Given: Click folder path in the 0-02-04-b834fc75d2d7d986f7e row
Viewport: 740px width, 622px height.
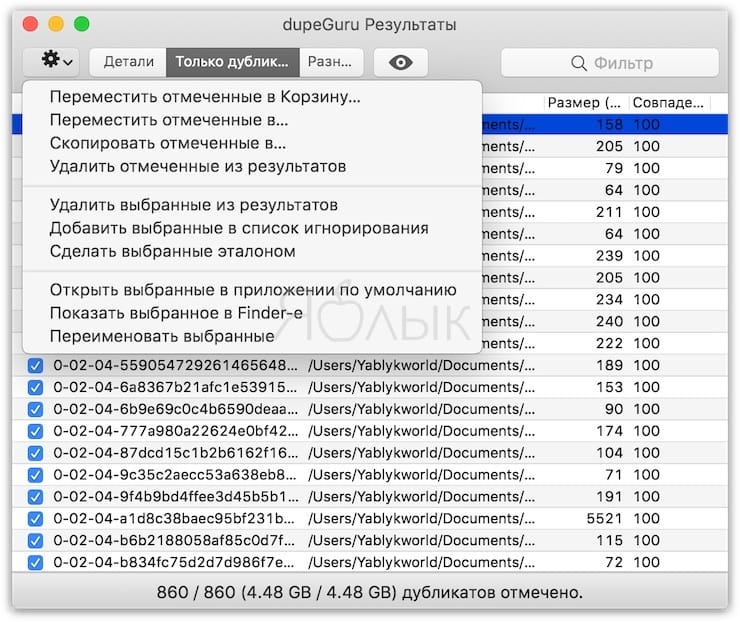Looking at the screenshot, I should tap(421, 562).
